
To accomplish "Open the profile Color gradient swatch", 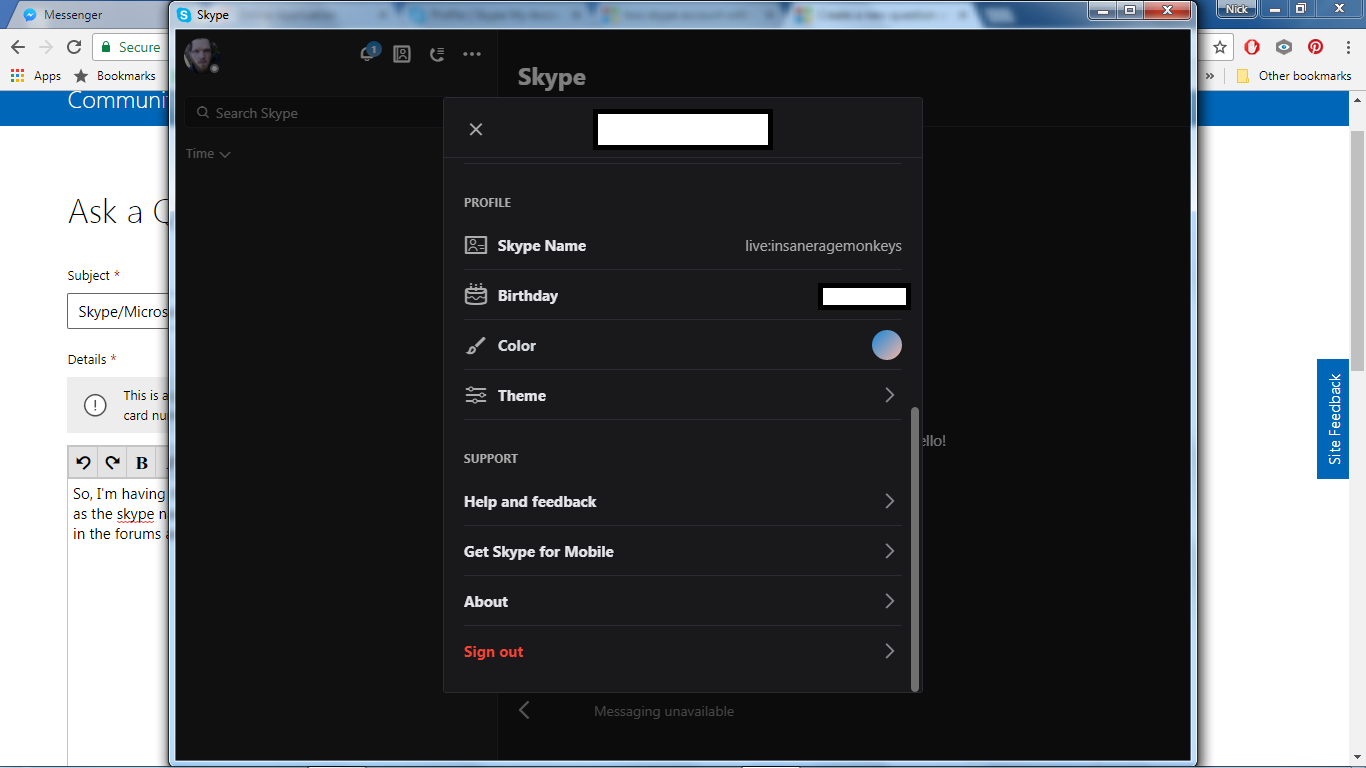I will 887,345.
